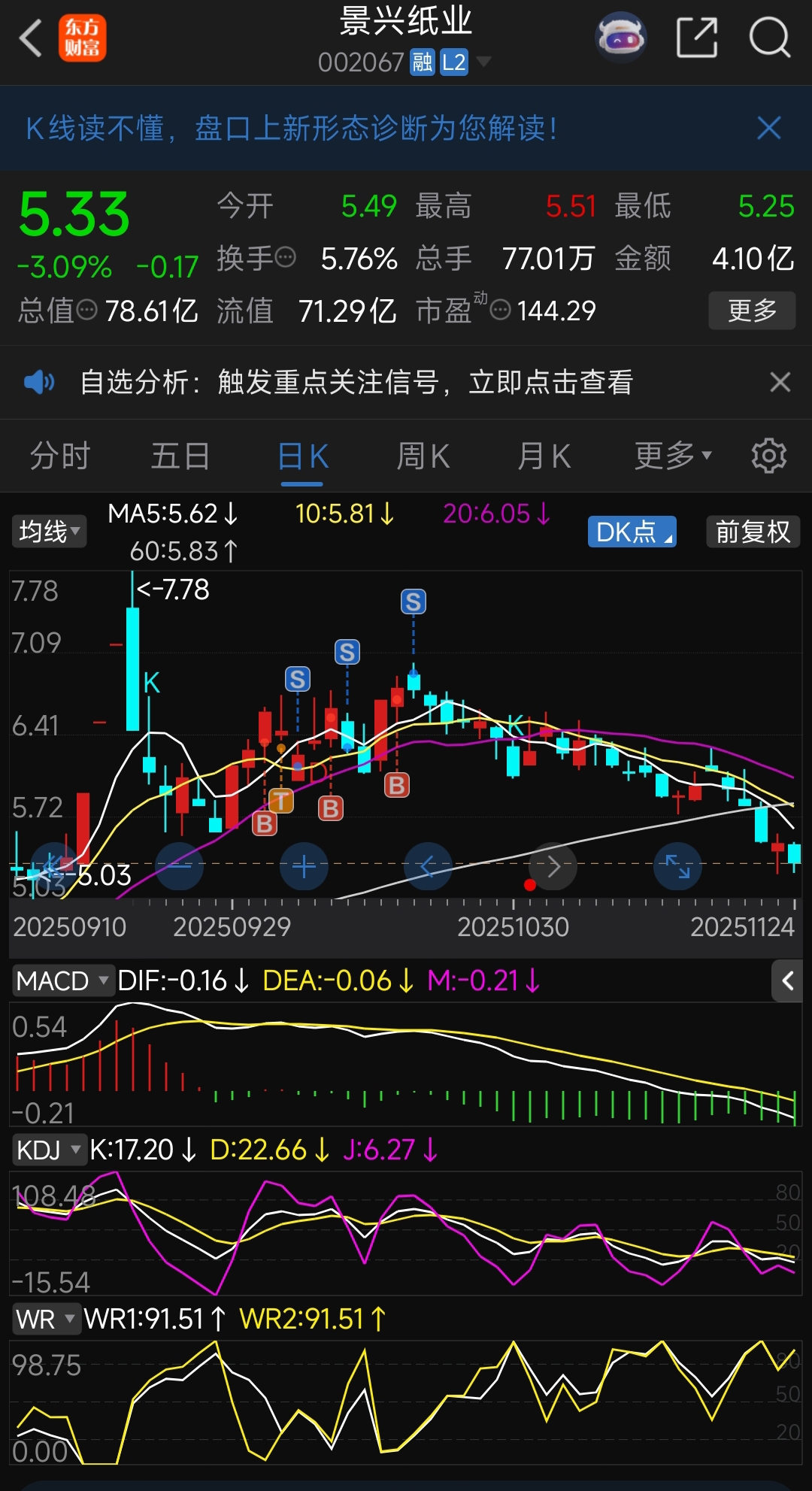Toggle the DK点 signal button

tap(632, 532)
